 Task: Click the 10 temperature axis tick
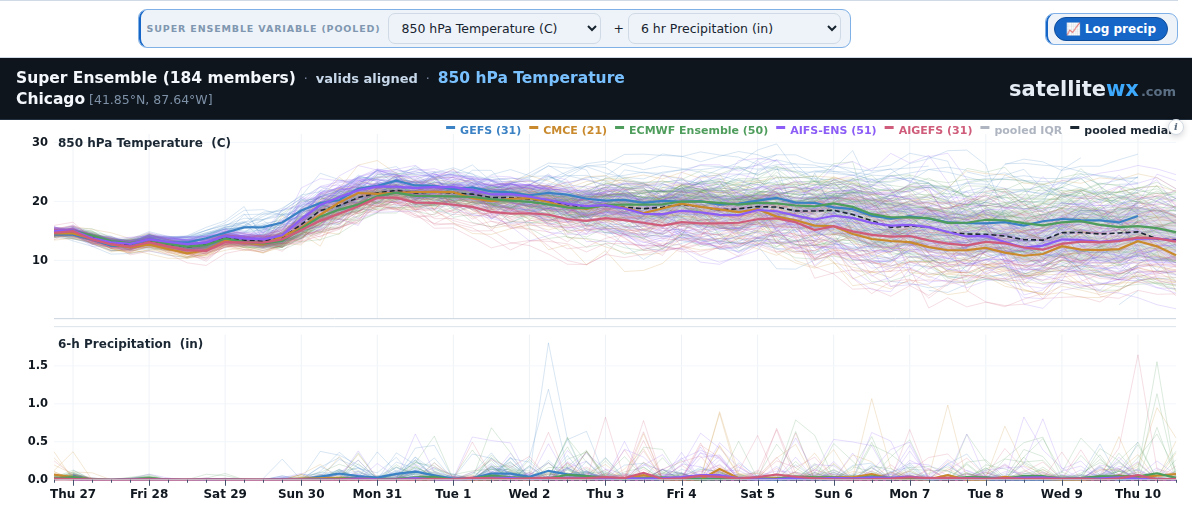(40, 259)
